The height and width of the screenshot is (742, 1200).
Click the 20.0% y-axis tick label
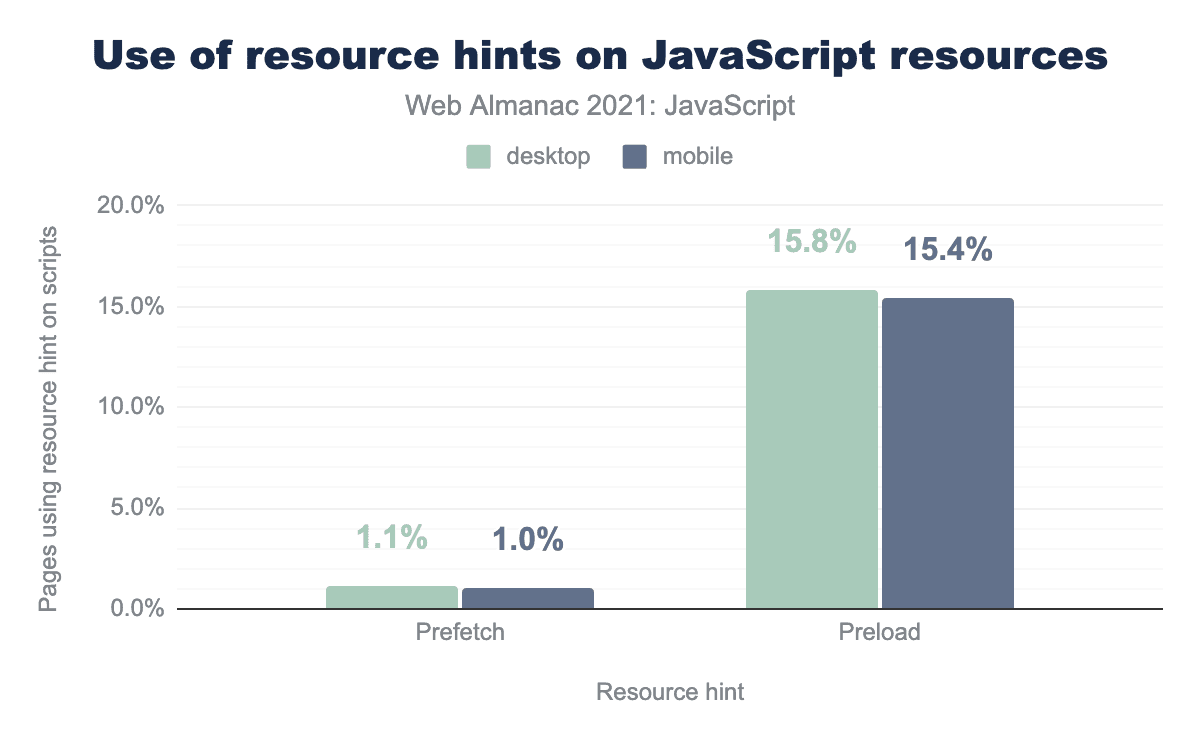[x=129, y=206]
